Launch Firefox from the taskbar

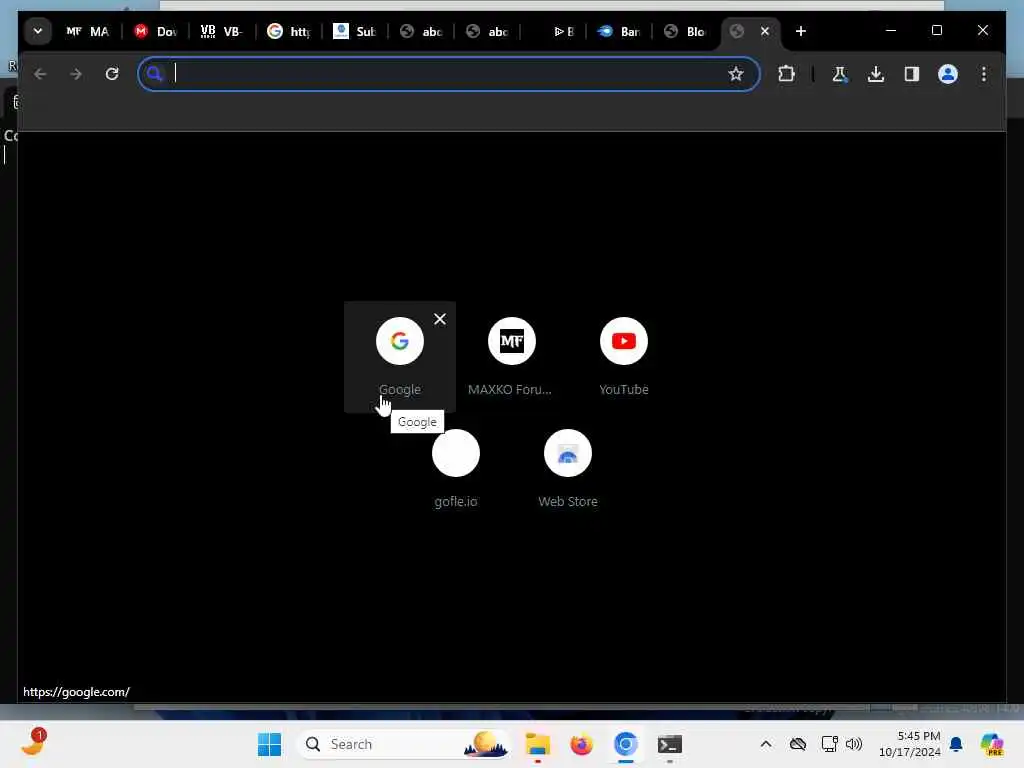pyautogui.click(x=581, y=744)
